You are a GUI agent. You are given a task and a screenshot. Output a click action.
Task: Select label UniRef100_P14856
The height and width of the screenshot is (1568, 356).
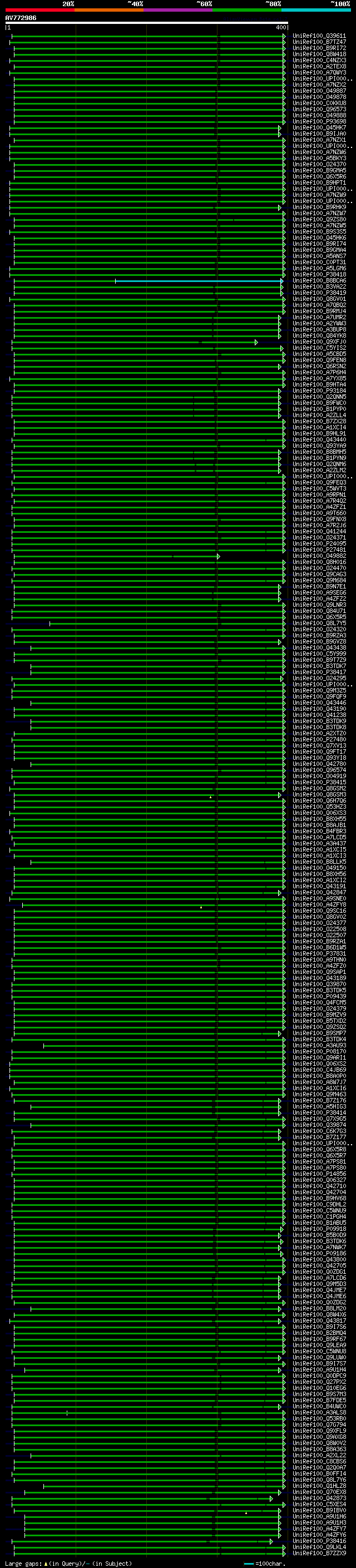coord(319,1174)
